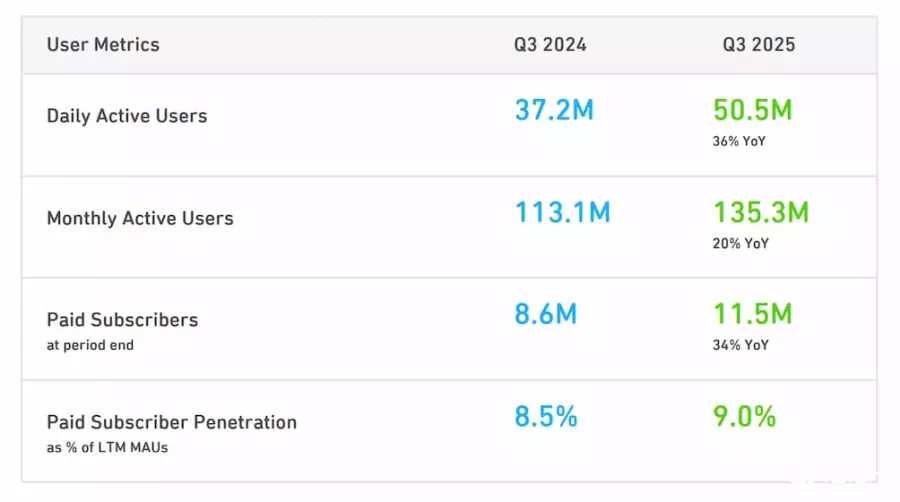Click the 135.3M monthly users value
The height and width of the screenshot is (502, 900).
(x=761, y=212)
